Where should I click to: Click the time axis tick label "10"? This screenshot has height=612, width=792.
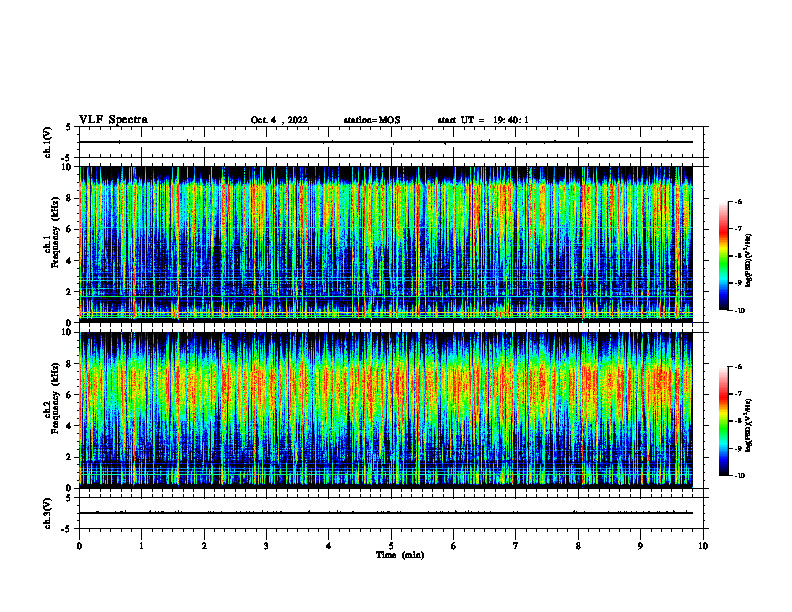pos(703,546)
